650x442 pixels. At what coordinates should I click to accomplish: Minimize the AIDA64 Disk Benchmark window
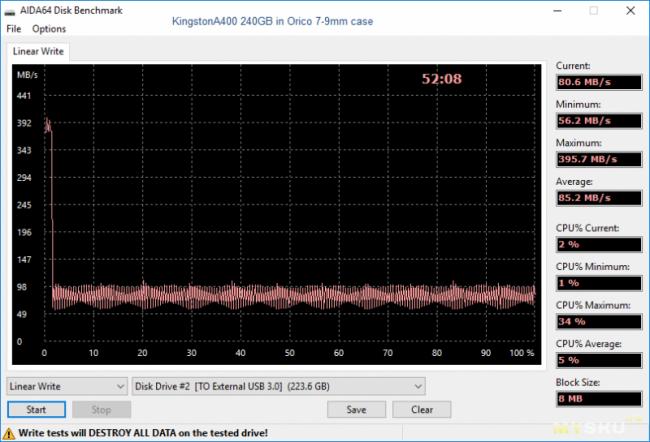558,11
